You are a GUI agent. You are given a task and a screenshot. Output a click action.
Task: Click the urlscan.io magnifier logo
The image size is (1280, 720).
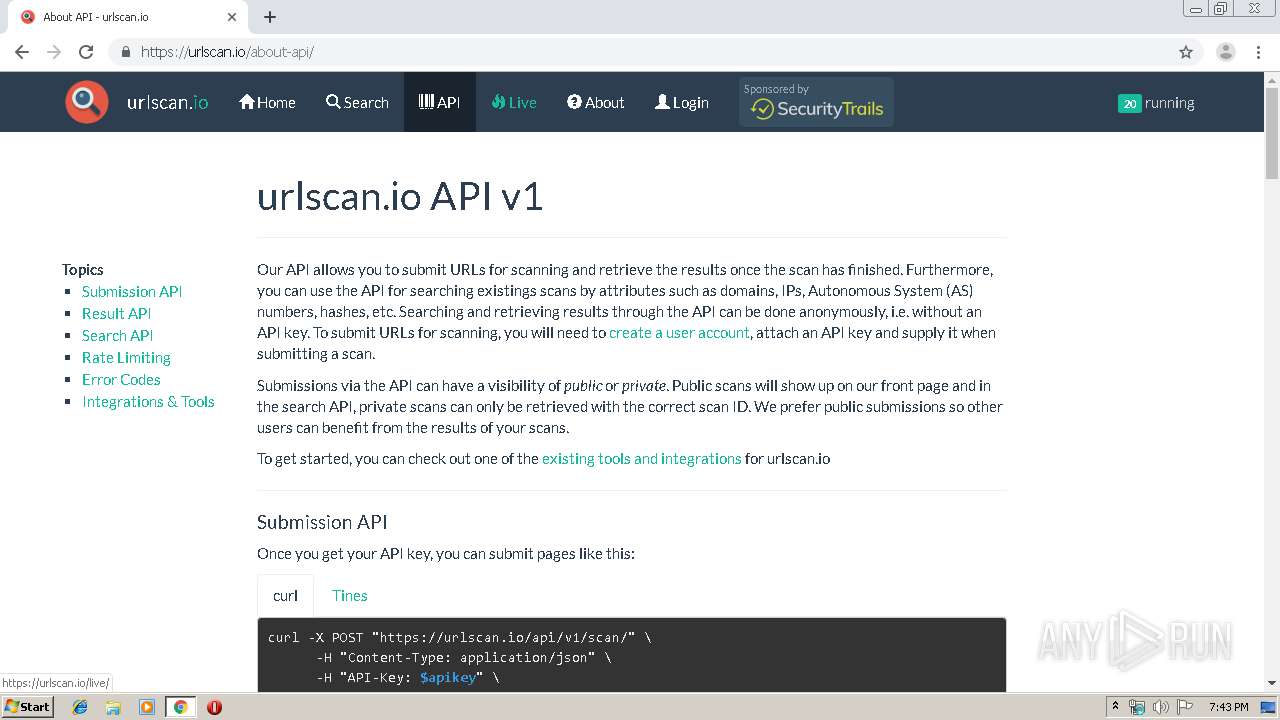click(x=87, y=102)
